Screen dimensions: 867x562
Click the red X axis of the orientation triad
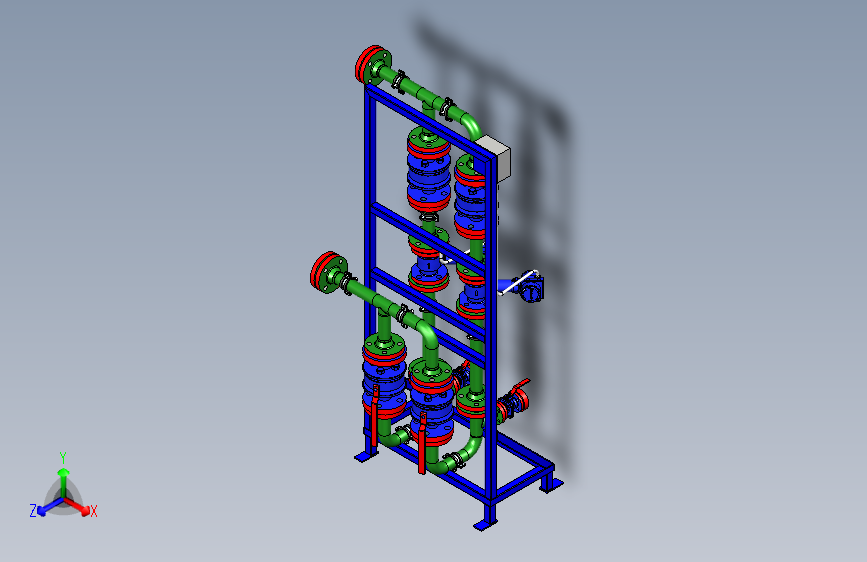pyautogui.click(x=78, y=506)
